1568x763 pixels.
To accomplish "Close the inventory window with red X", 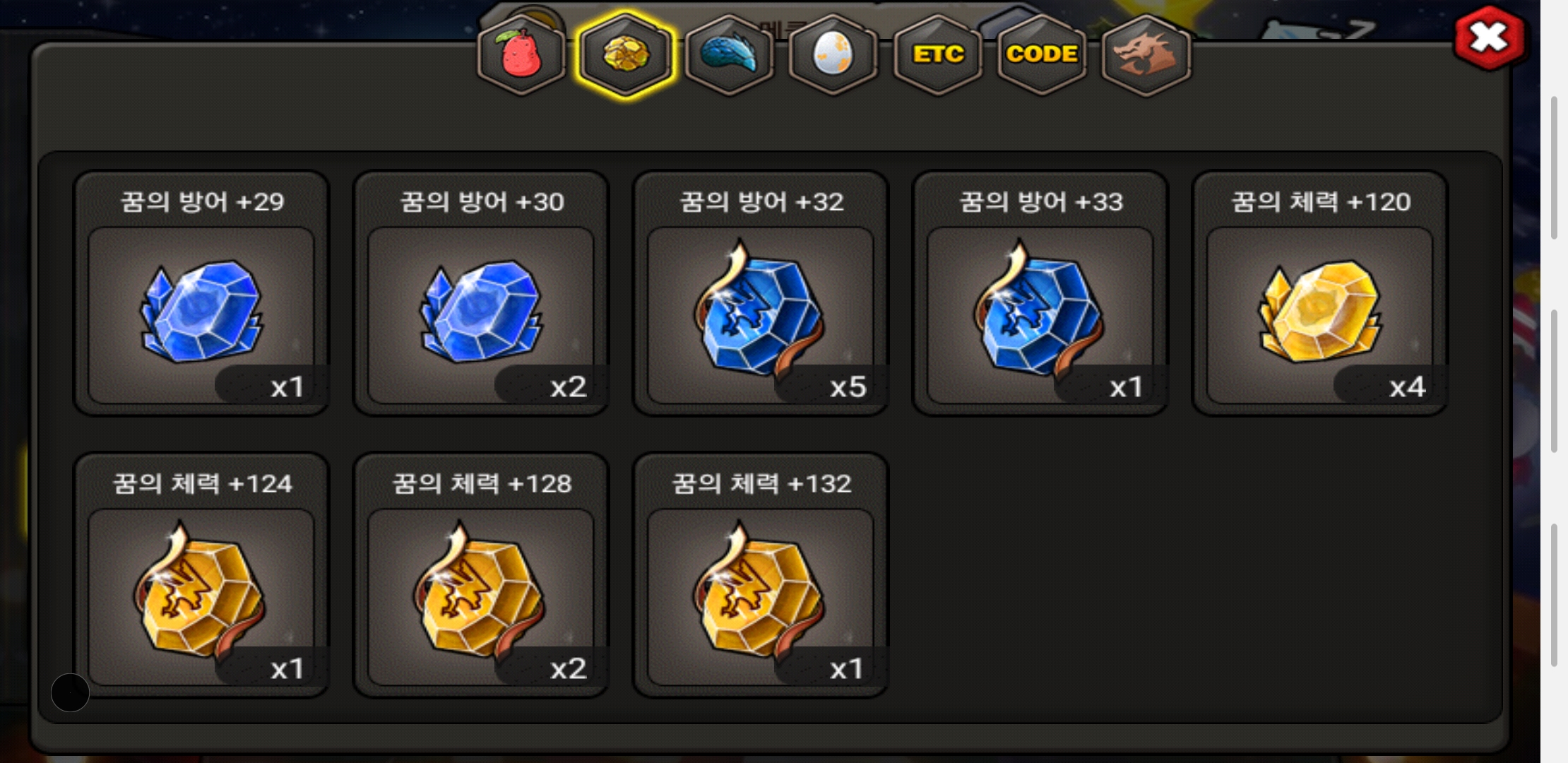I will point(1490,38).
